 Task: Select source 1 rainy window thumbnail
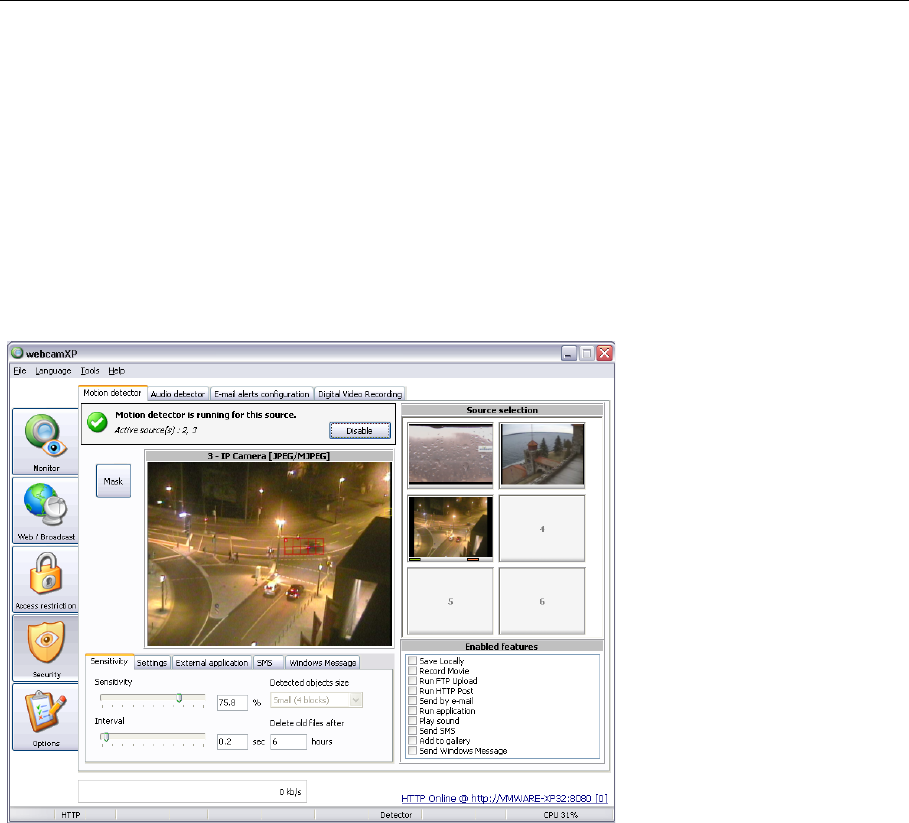(x=450, y=455)
